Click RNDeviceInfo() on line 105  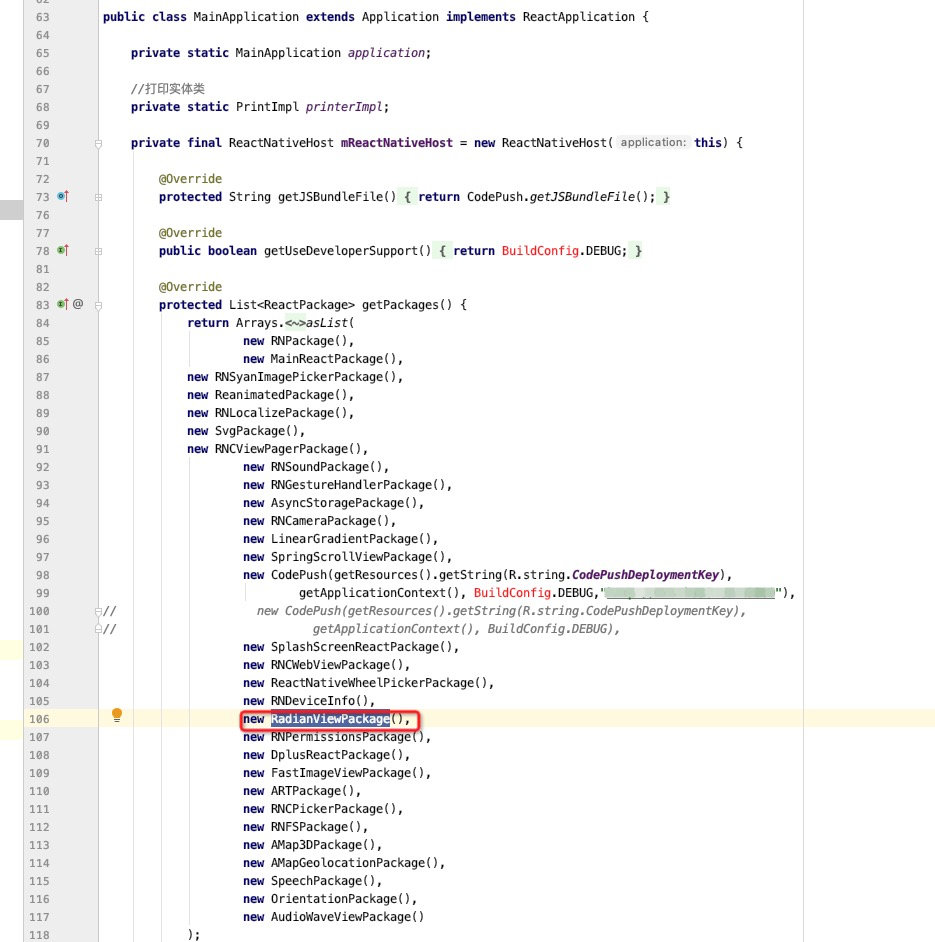pos(320,701)
